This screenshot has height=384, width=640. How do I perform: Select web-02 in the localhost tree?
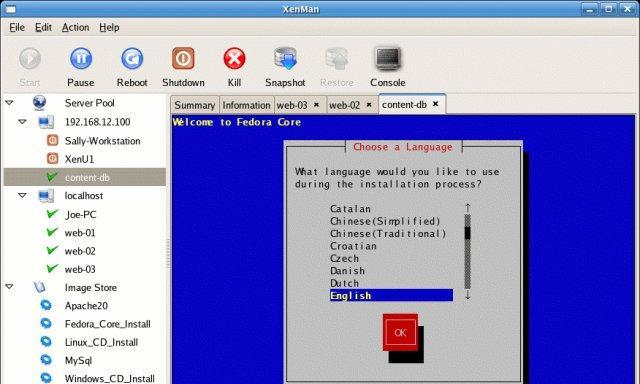click(80, 251)
